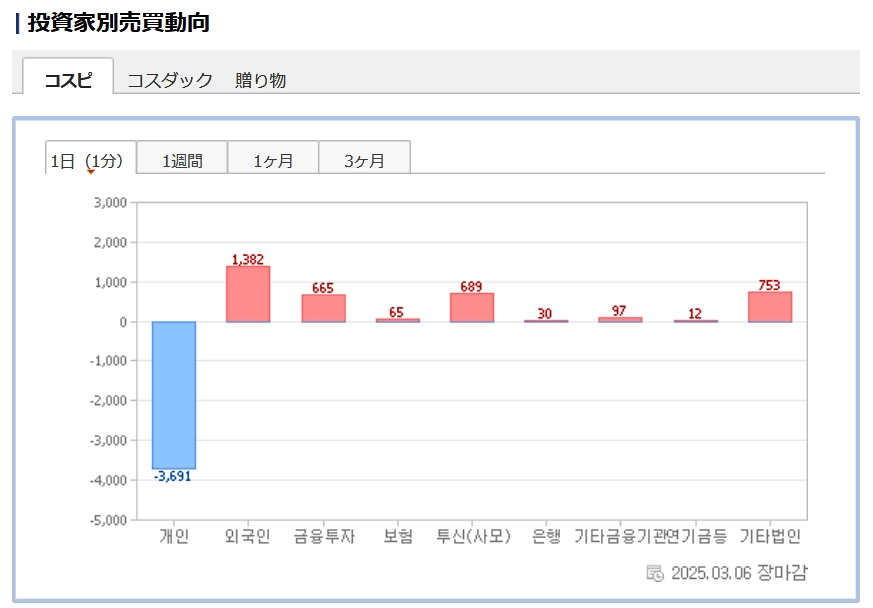Click the calendar icon beside the 2025.03.06 date
The width and height of the screenshot is (873, 608).
(655, 573)
